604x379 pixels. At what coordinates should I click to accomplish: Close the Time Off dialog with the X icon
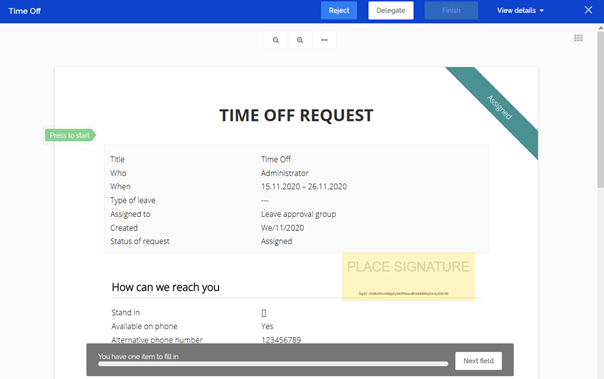click(588, 10)
